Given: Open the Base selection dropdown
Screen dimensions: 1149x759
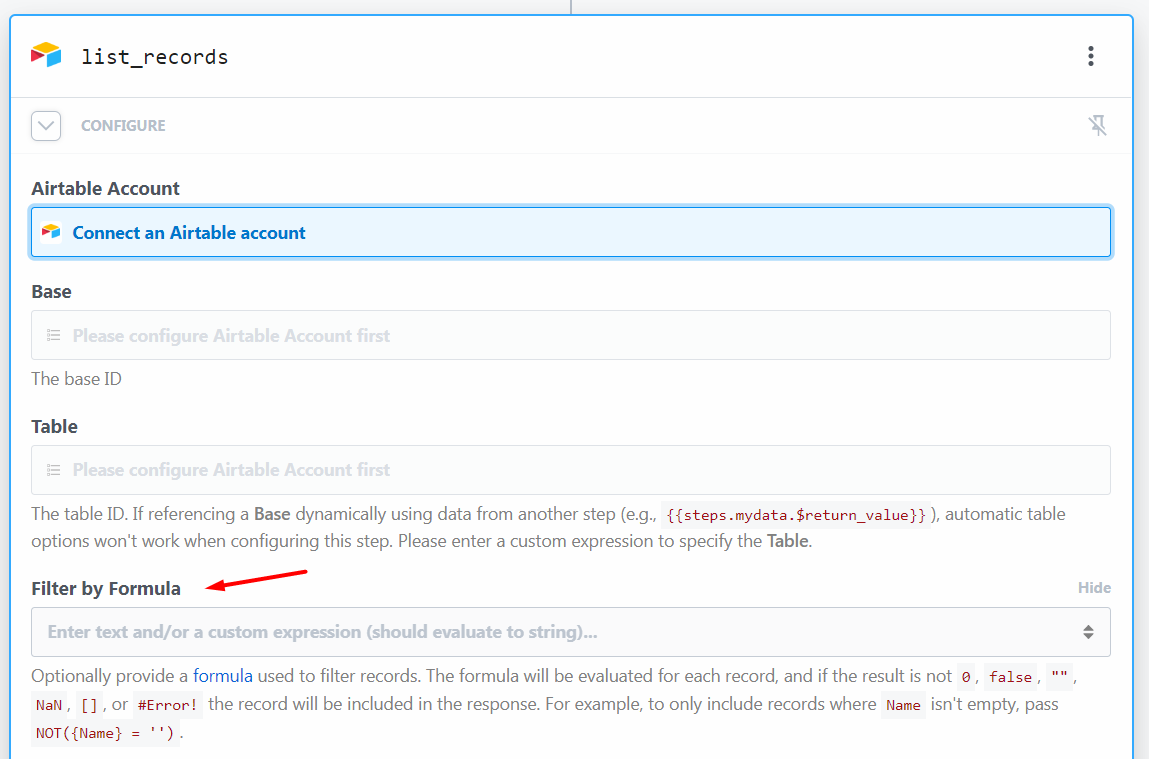Looking at the screenshot, I should coord(570,335).
